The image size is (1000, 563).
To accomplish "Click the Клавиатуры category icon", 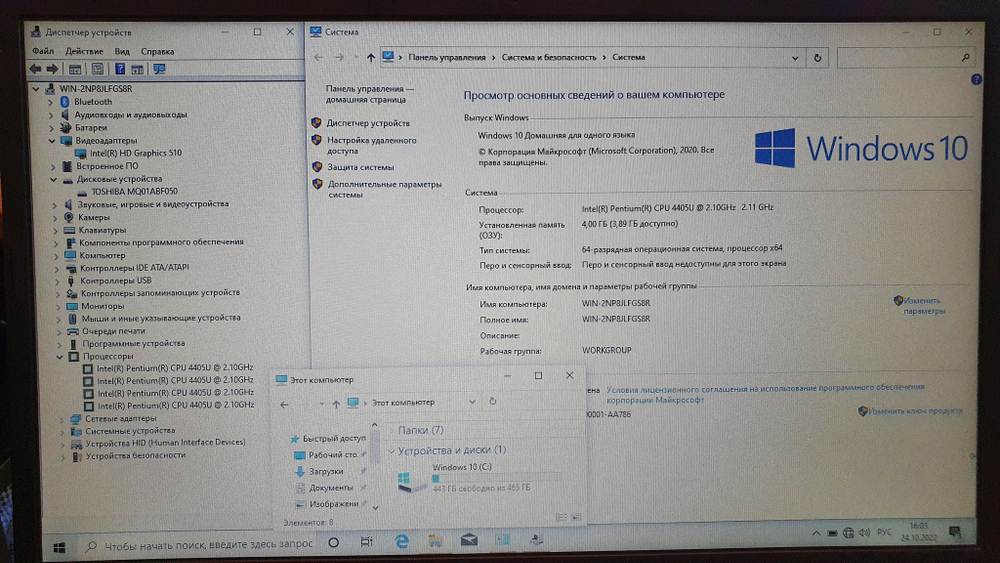I will [70, 230].
